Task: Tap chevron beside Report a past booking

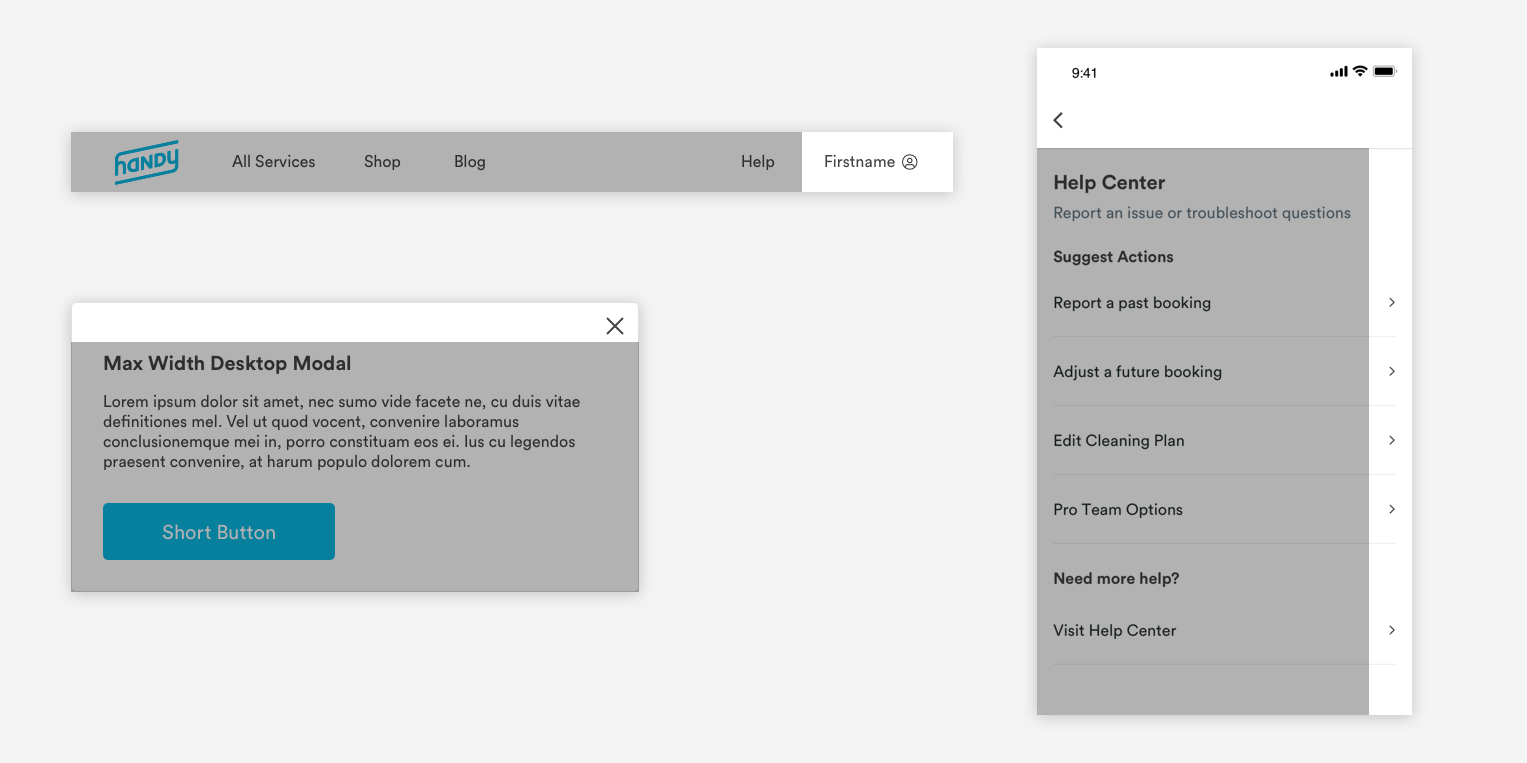Action: pyautogui.click(x=1392, y=302)
